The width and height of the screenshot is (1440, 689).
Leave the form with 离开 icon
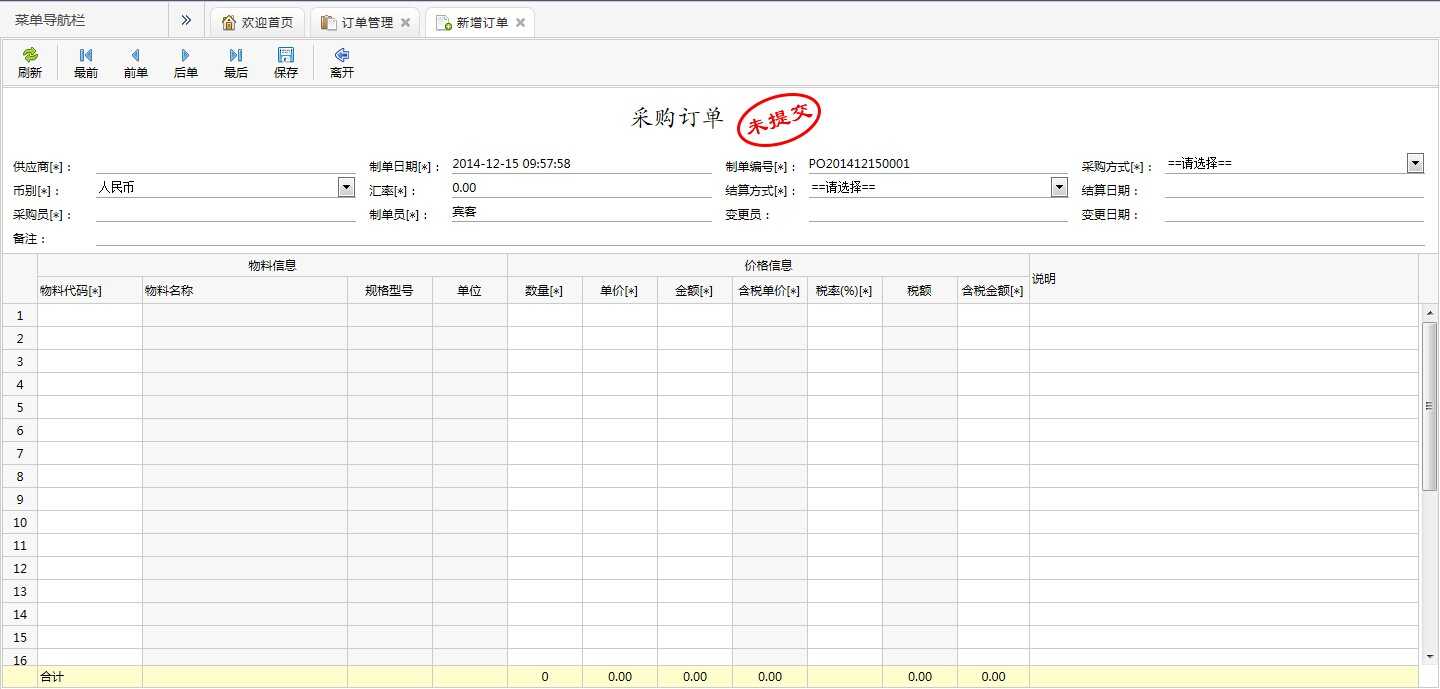click(342, 55)
